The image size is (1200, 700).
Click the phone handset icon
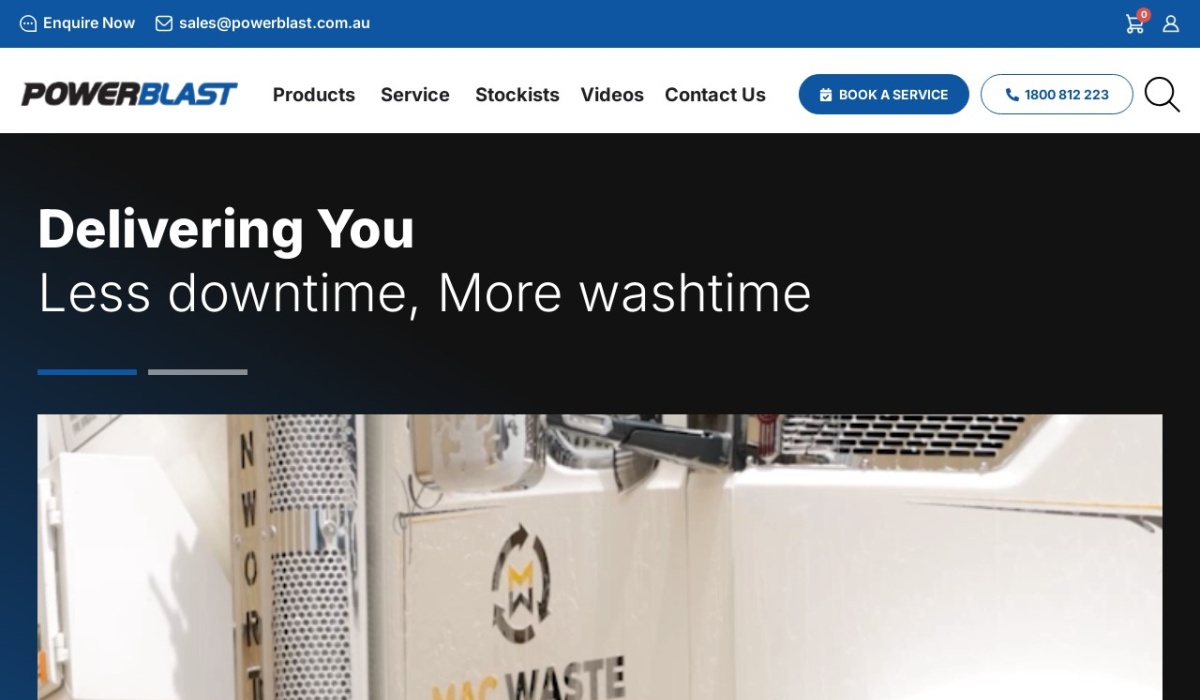(1012, 95)
